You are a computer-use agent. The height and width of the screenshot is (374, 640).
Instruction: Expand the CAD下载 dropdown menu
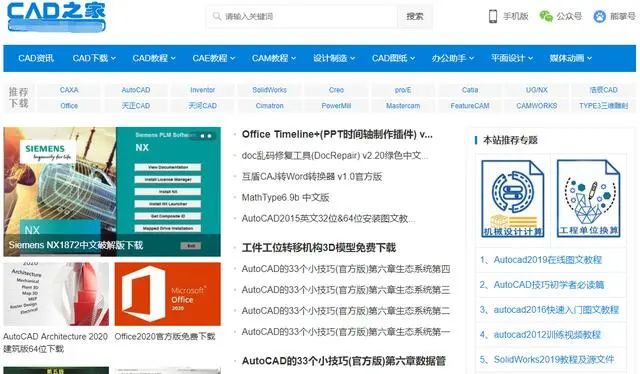tap(94, 58)
